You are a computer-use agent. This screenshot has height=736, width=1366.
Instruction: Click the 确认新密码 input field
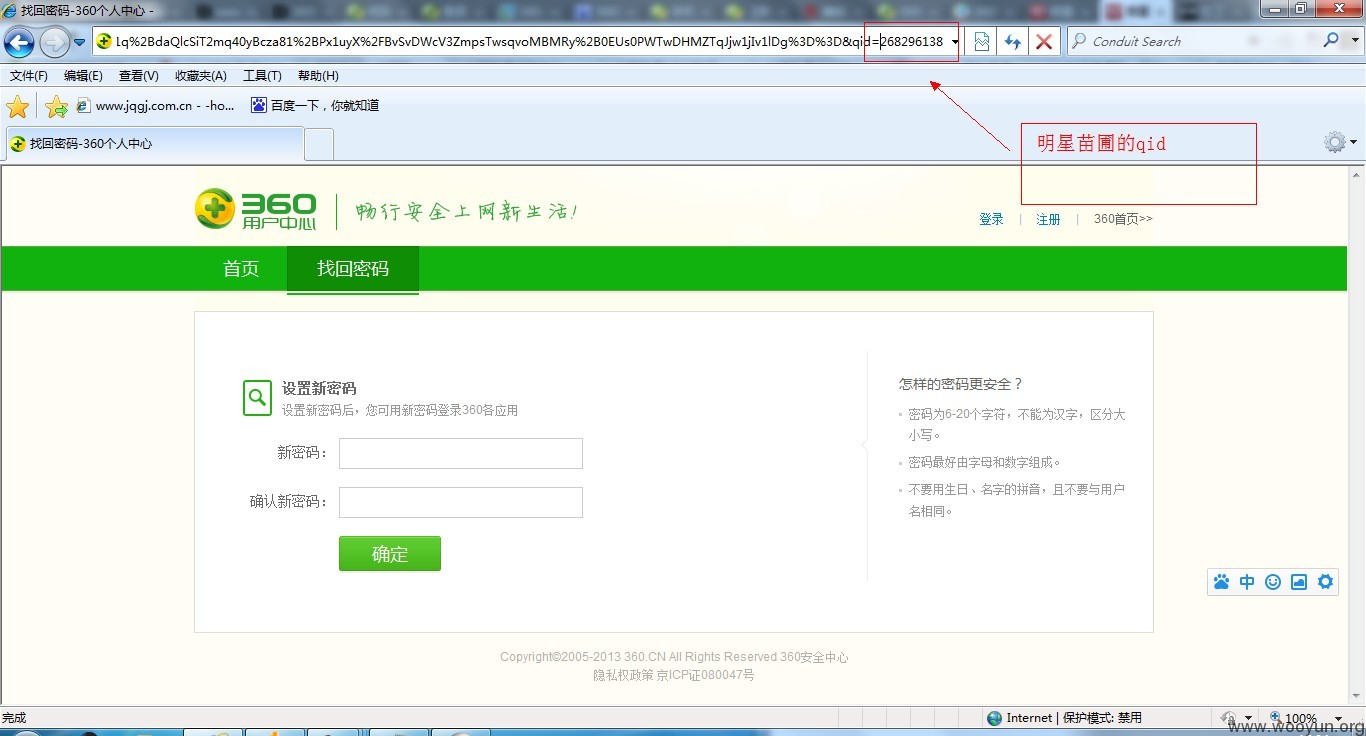click(461, 502)
